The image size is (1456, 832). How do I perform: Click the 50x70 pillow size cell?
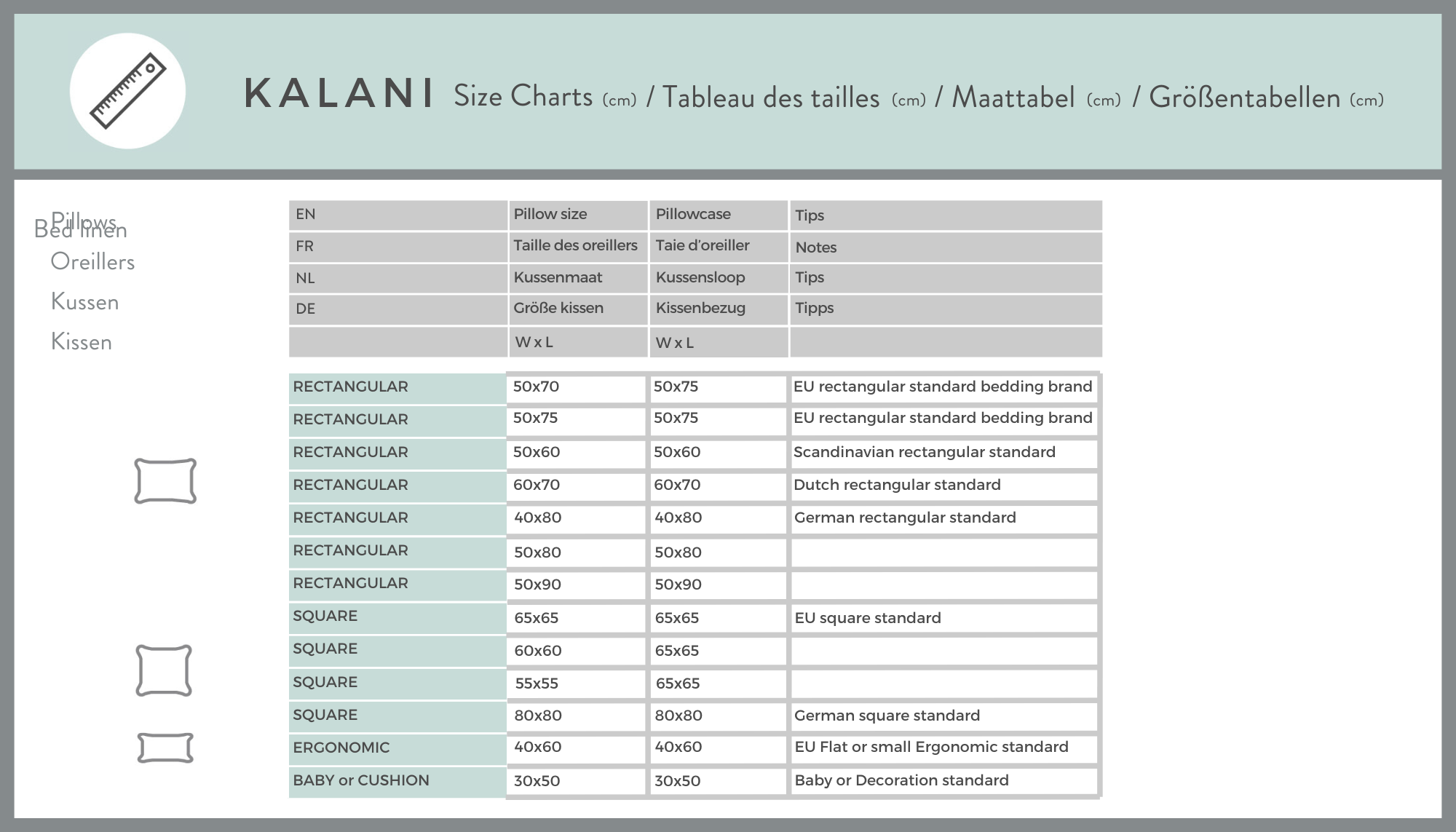[x=576, y=388]
